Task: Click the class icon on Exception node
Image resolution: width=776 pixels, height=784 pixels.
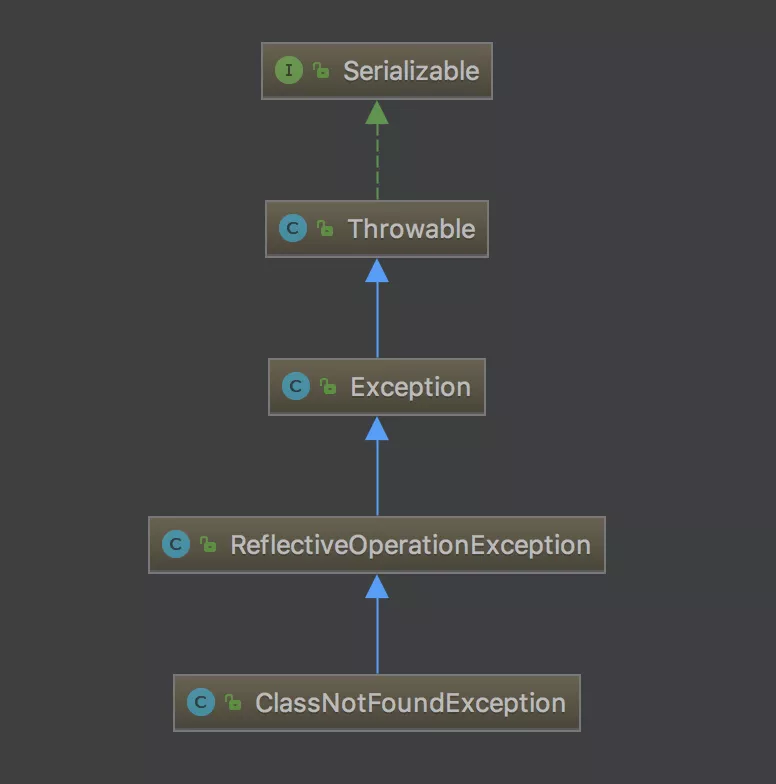Action: (x=296, y=386)
